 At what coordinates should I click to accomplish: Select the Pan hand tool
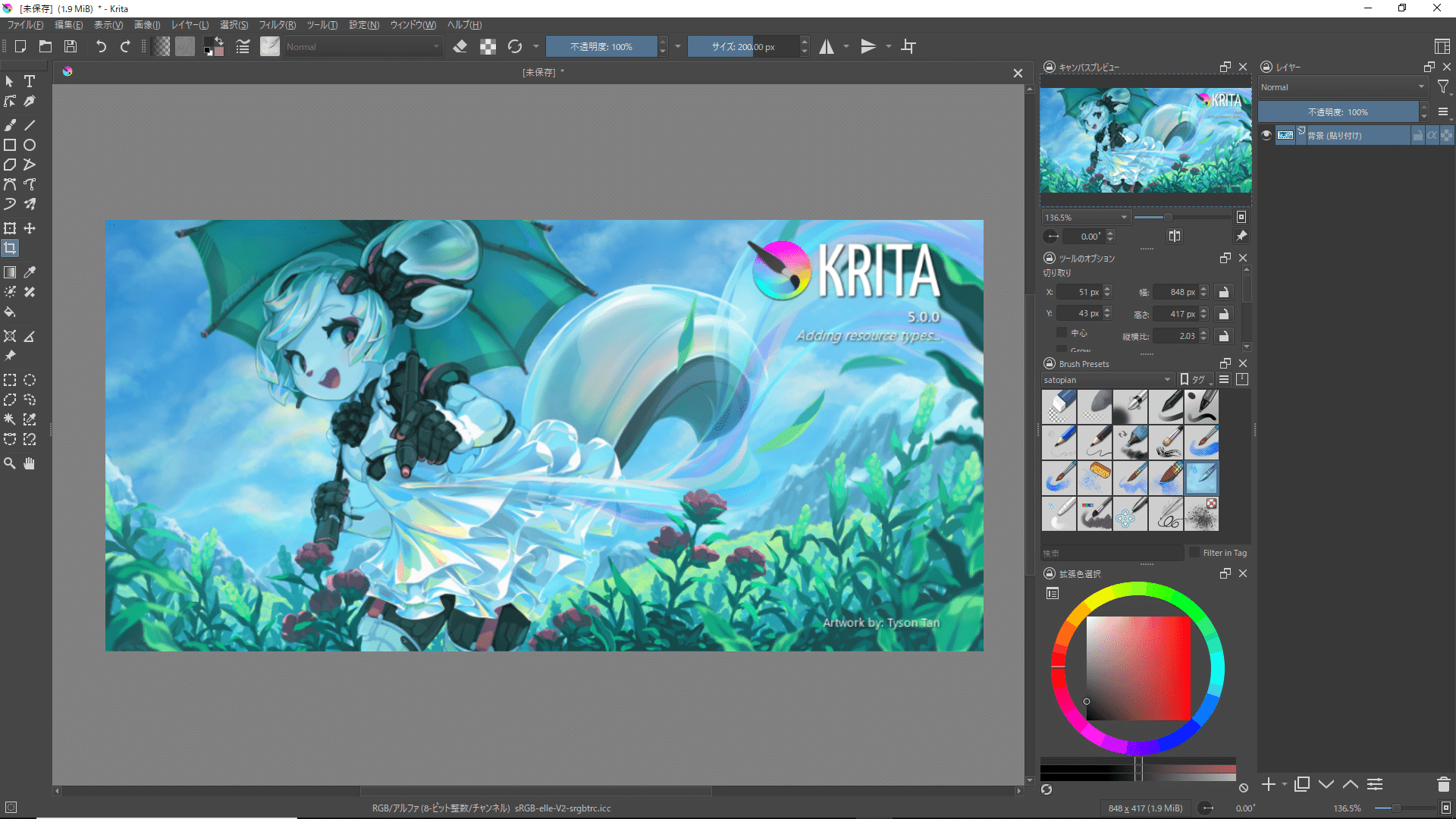pos(30,463)
